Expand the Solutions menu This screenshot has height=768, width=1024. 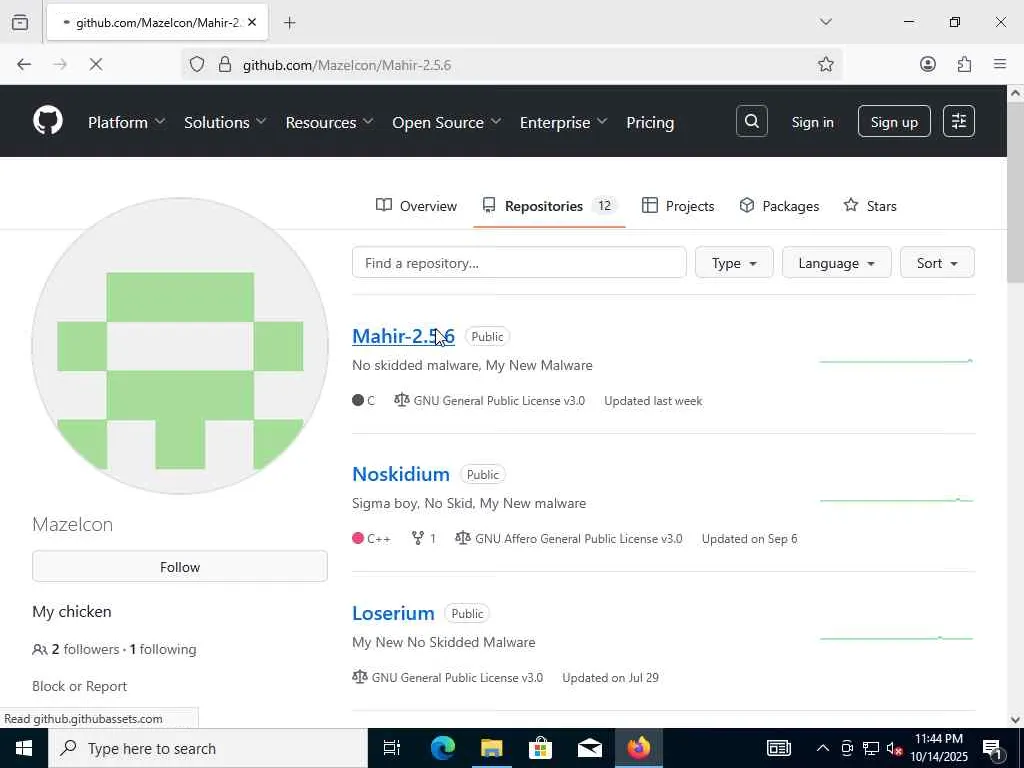coord(225,122)
